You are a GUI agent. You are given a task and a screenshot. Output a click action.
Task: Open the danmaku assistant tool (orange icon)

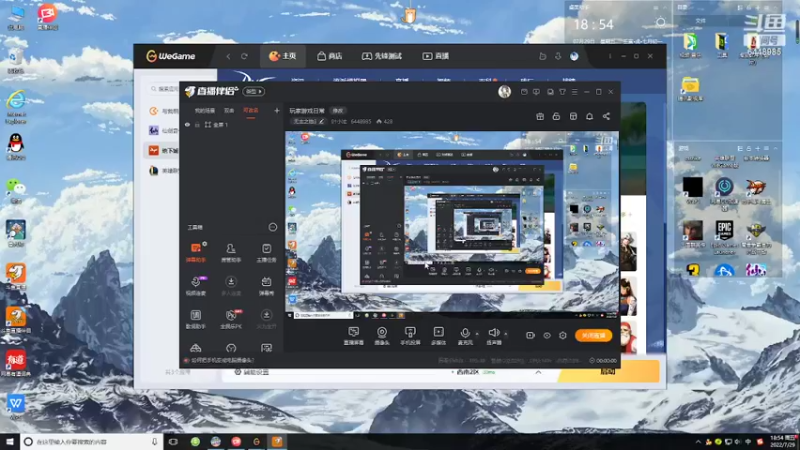(x=195, y=252)
